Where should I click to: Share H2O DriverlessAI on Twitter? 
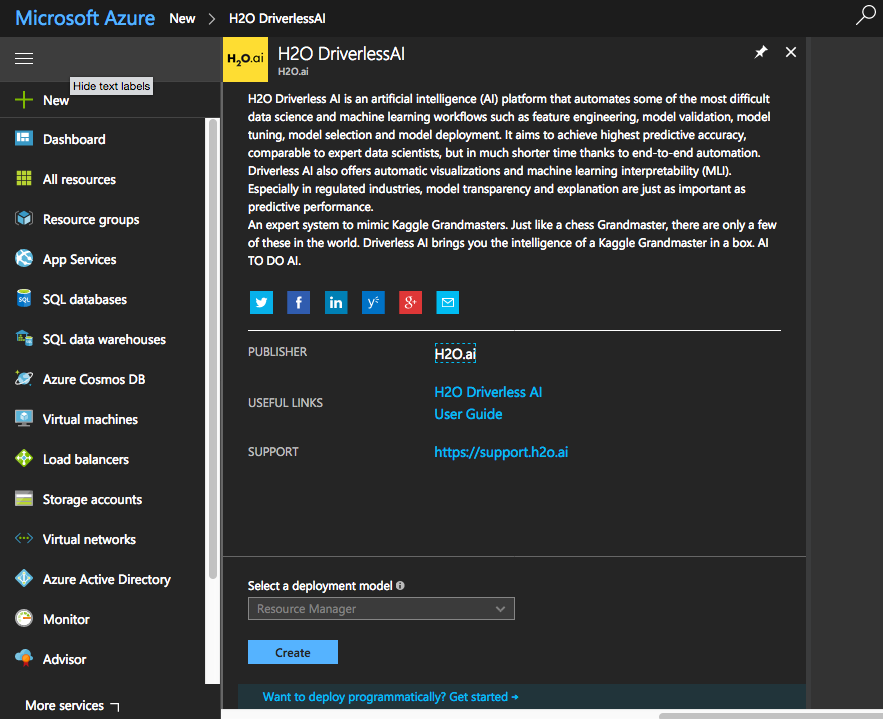pyautogui.click(x=261, y=302)
